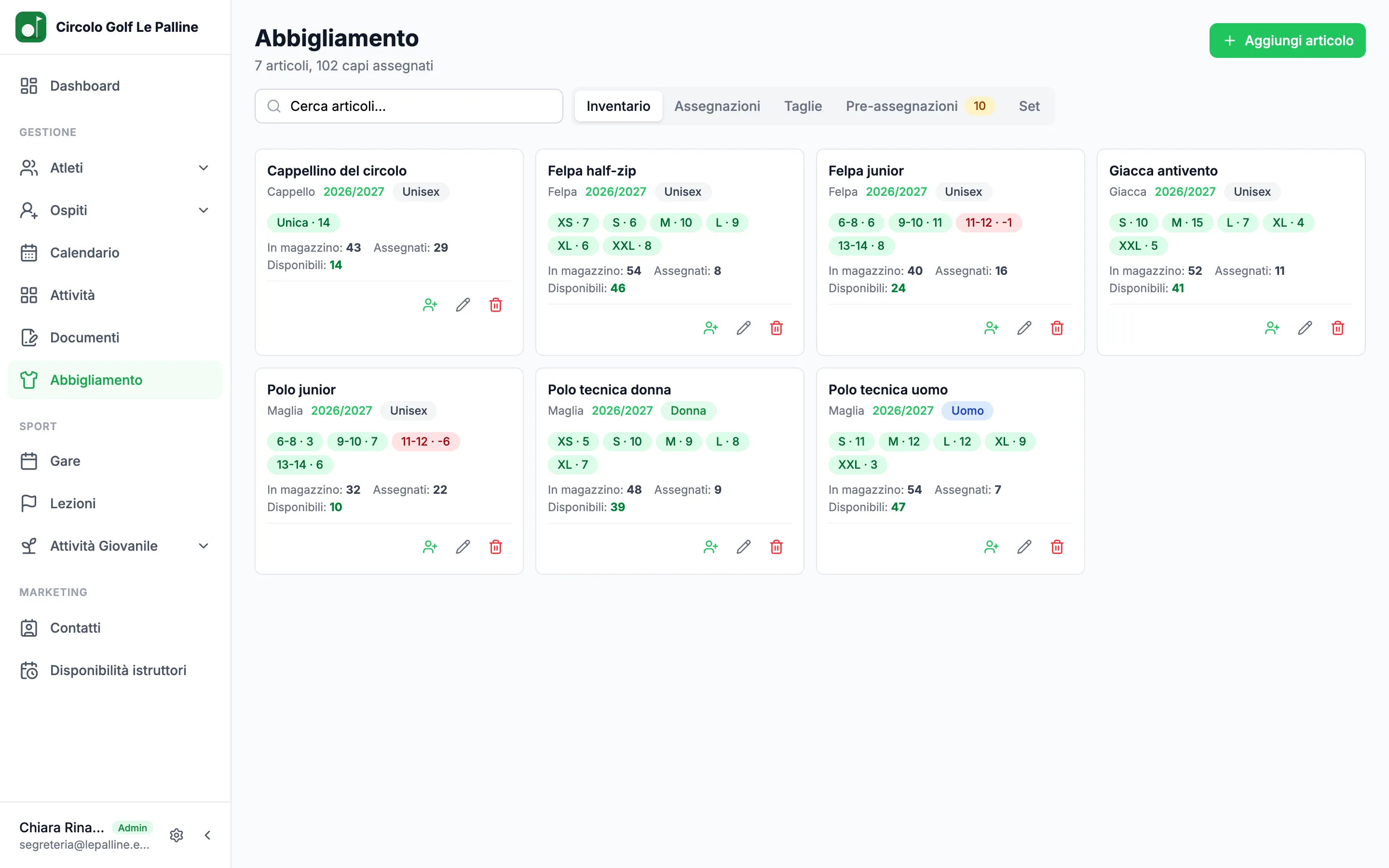
Task: Collapse sidebar with the left chevron
Action: [208, 835]
